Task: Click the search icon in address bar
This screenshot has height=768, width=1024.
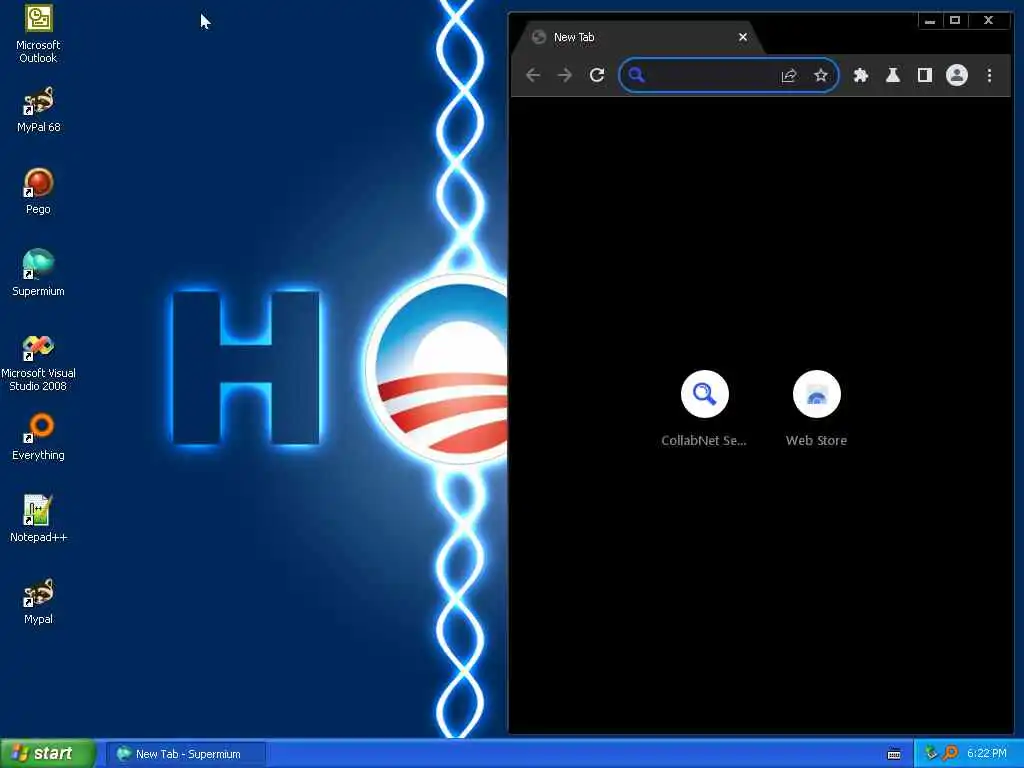Action: (637, 76)
